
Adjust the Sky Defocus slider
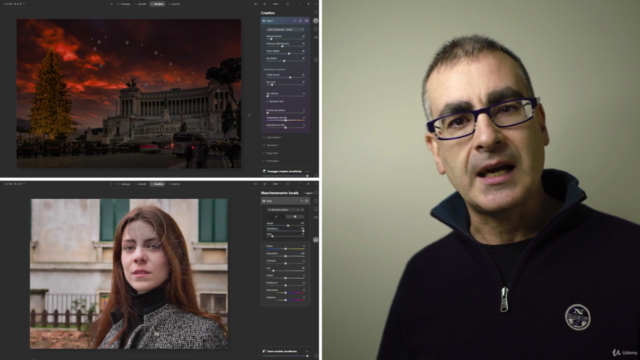coord(285,96)
